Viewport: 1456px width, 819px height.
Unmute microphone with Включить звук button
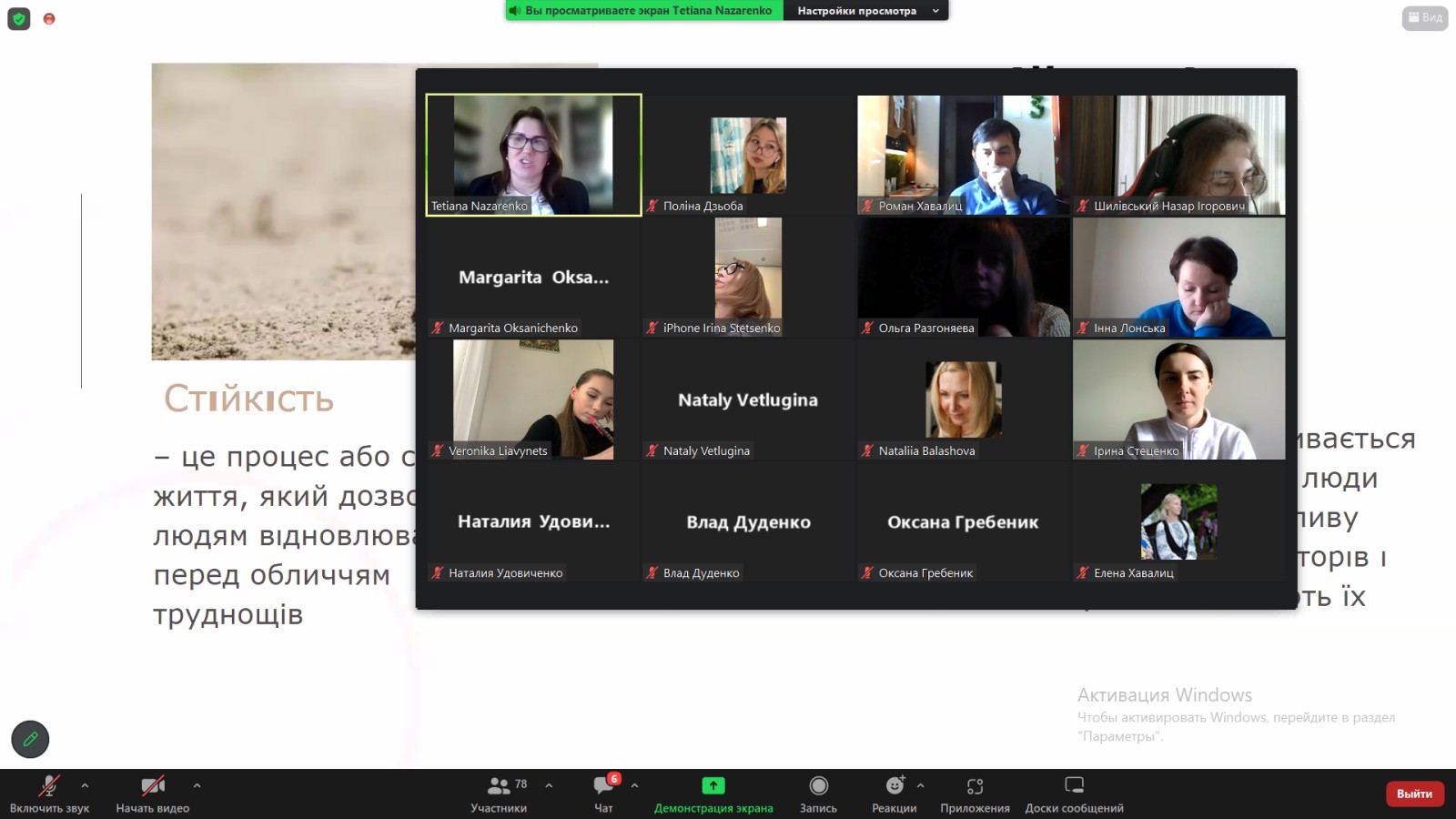pyautogui.click(x=49, y=794)
